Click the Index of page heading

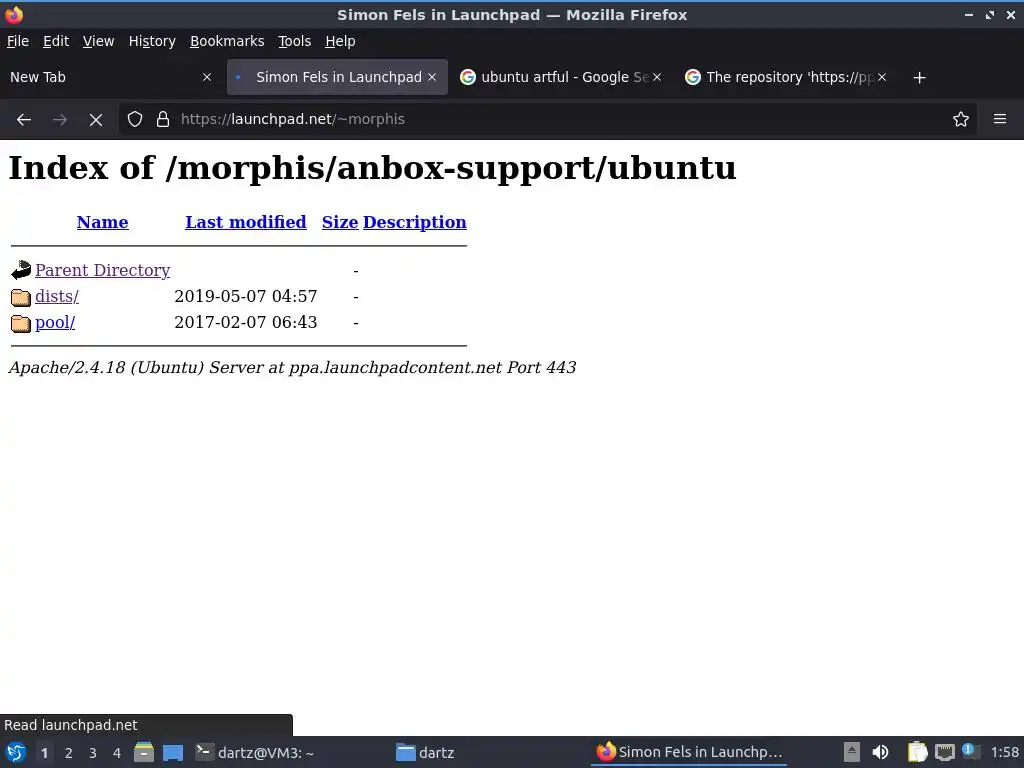(372, 168)
